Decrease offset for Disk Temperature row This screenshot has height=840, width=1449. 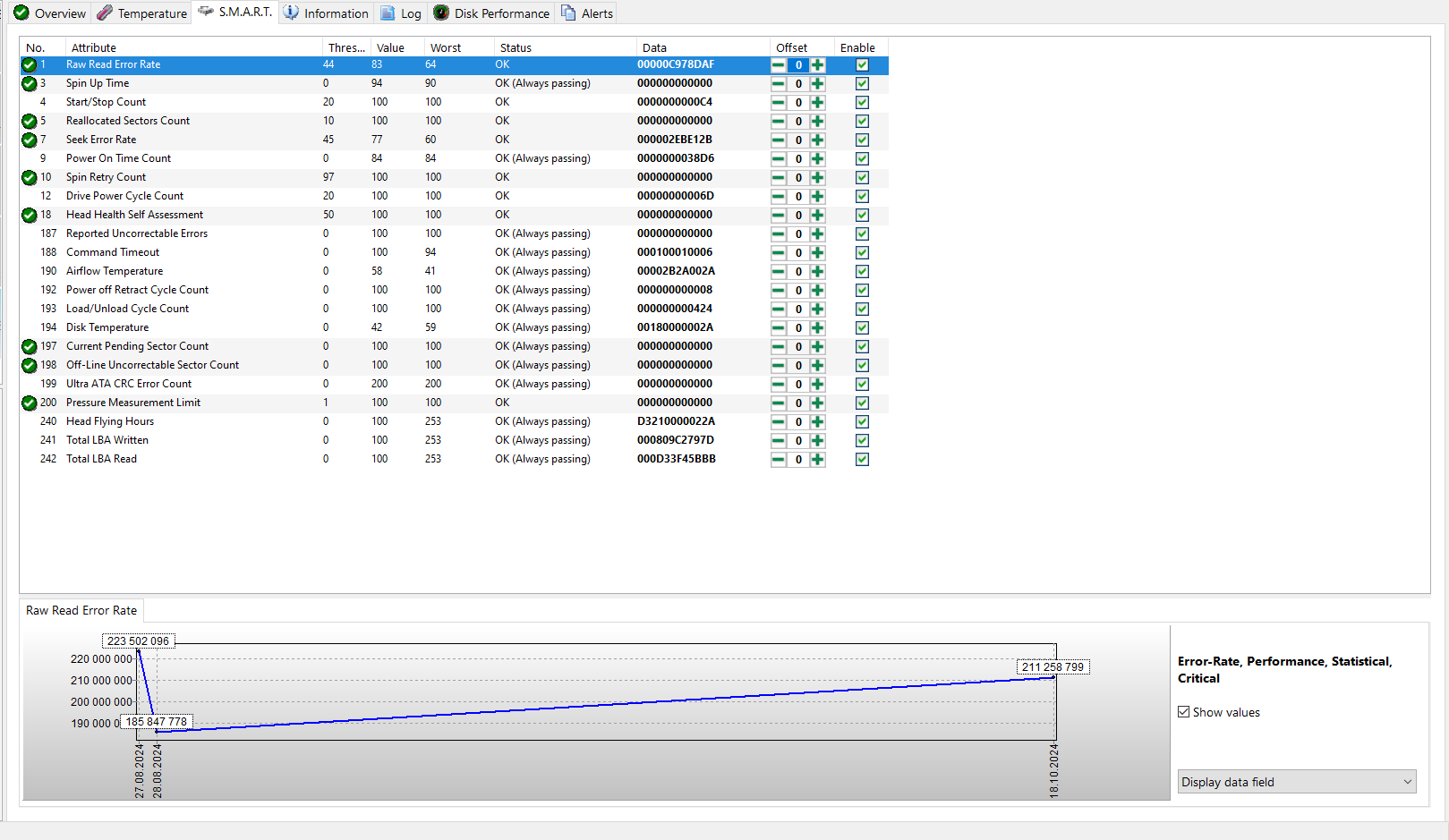pos(779,328)
